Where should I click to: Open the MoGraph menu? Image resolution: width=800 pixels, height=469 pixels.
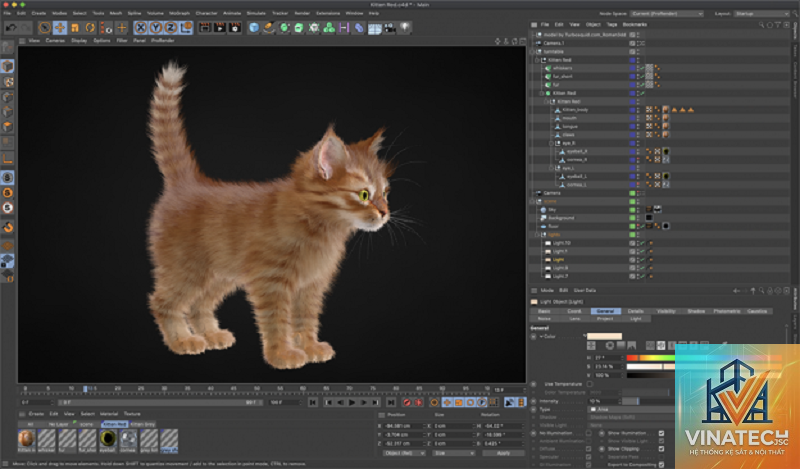(x=179, y=13)
